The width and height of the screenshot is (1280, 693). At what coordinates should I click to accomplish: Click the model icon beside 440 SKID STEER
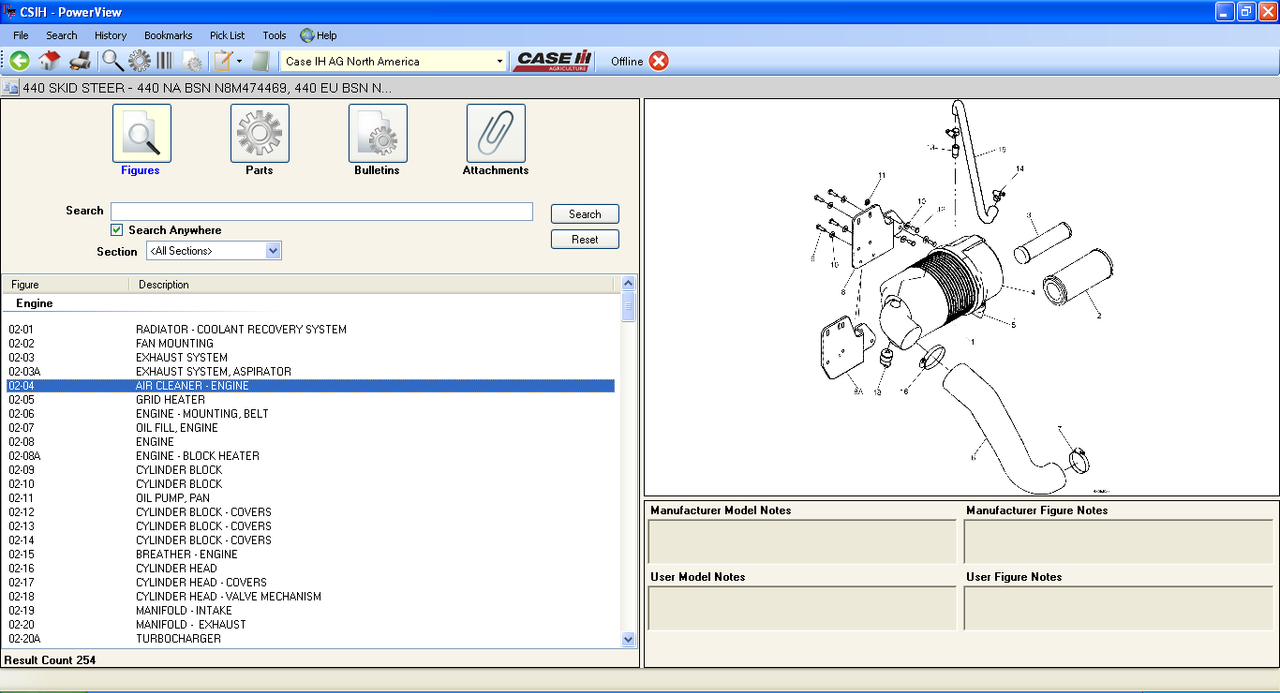pos(10,88)
